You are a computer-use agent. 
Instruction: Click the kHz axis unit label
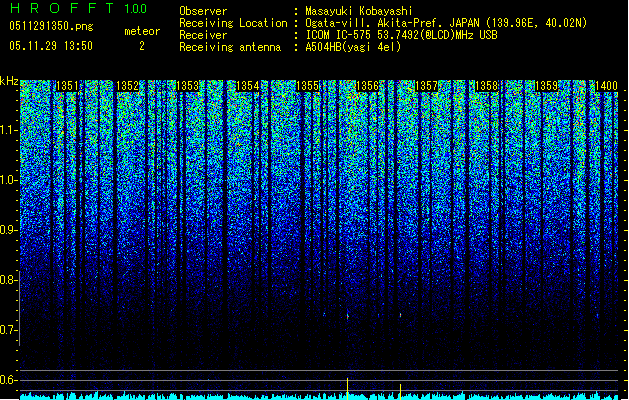click(x=9, y=82)
